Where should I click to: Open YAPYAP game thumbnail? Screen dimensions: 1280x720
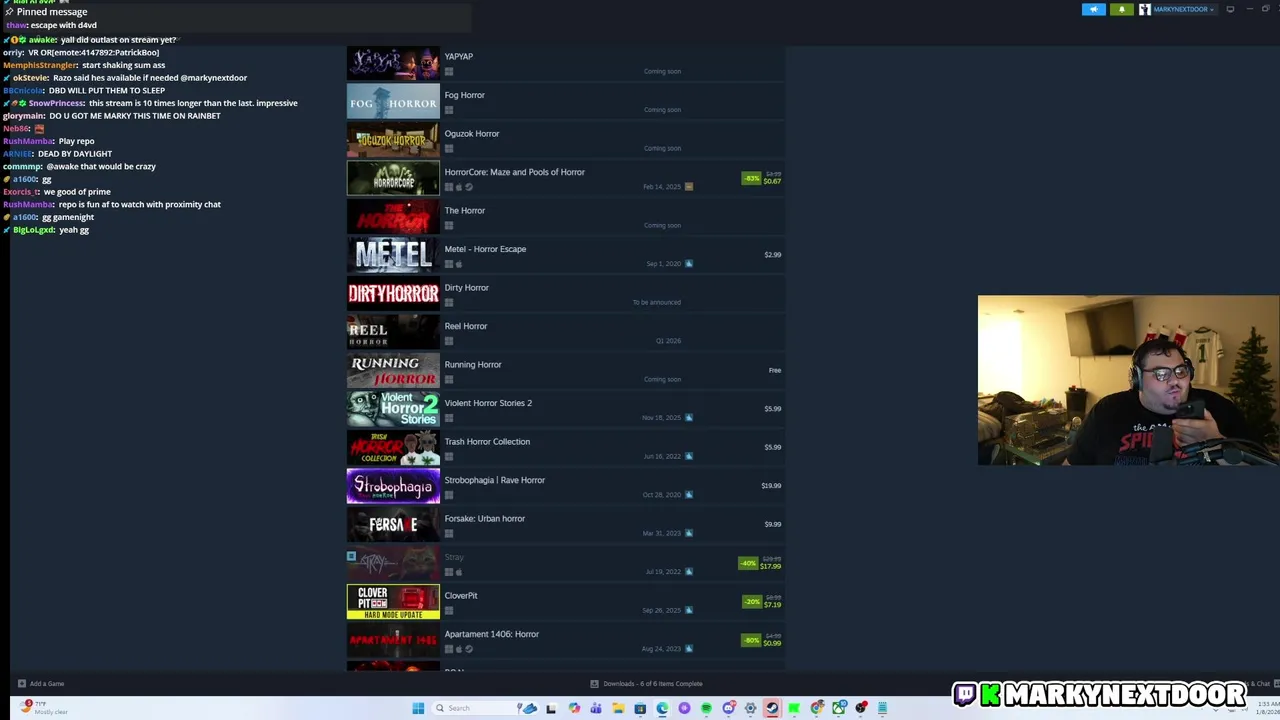click(x=393, y=63)
